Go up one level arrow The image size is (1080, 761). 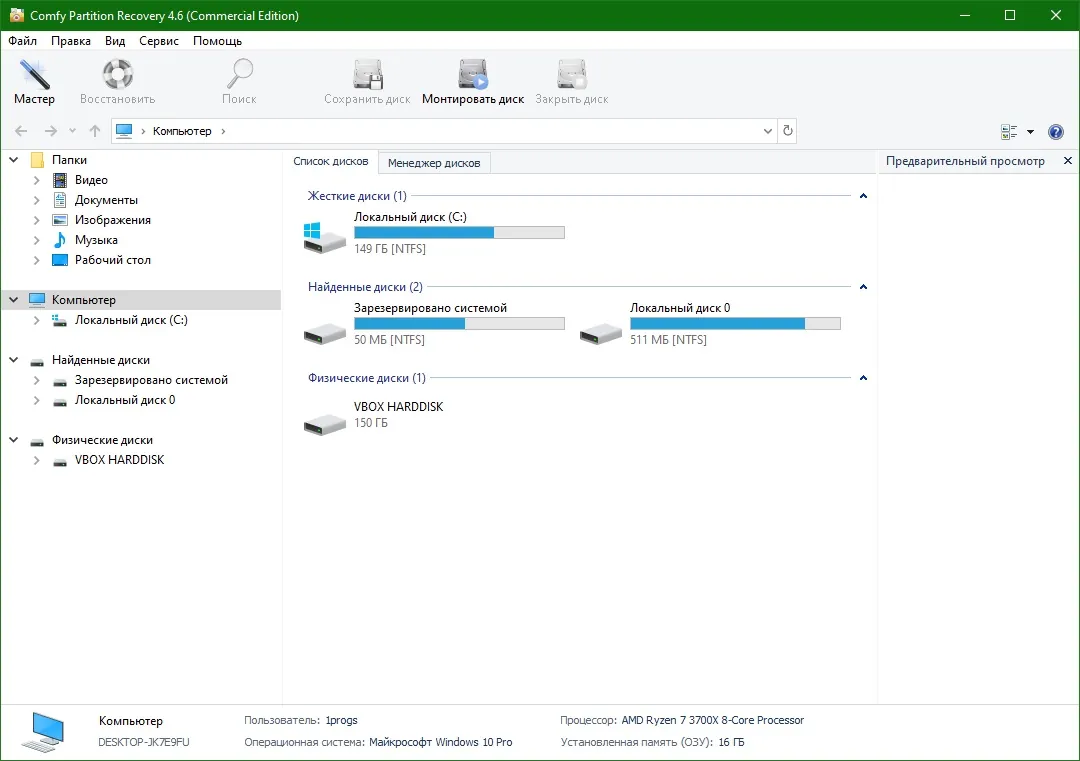tap(95, 131)
